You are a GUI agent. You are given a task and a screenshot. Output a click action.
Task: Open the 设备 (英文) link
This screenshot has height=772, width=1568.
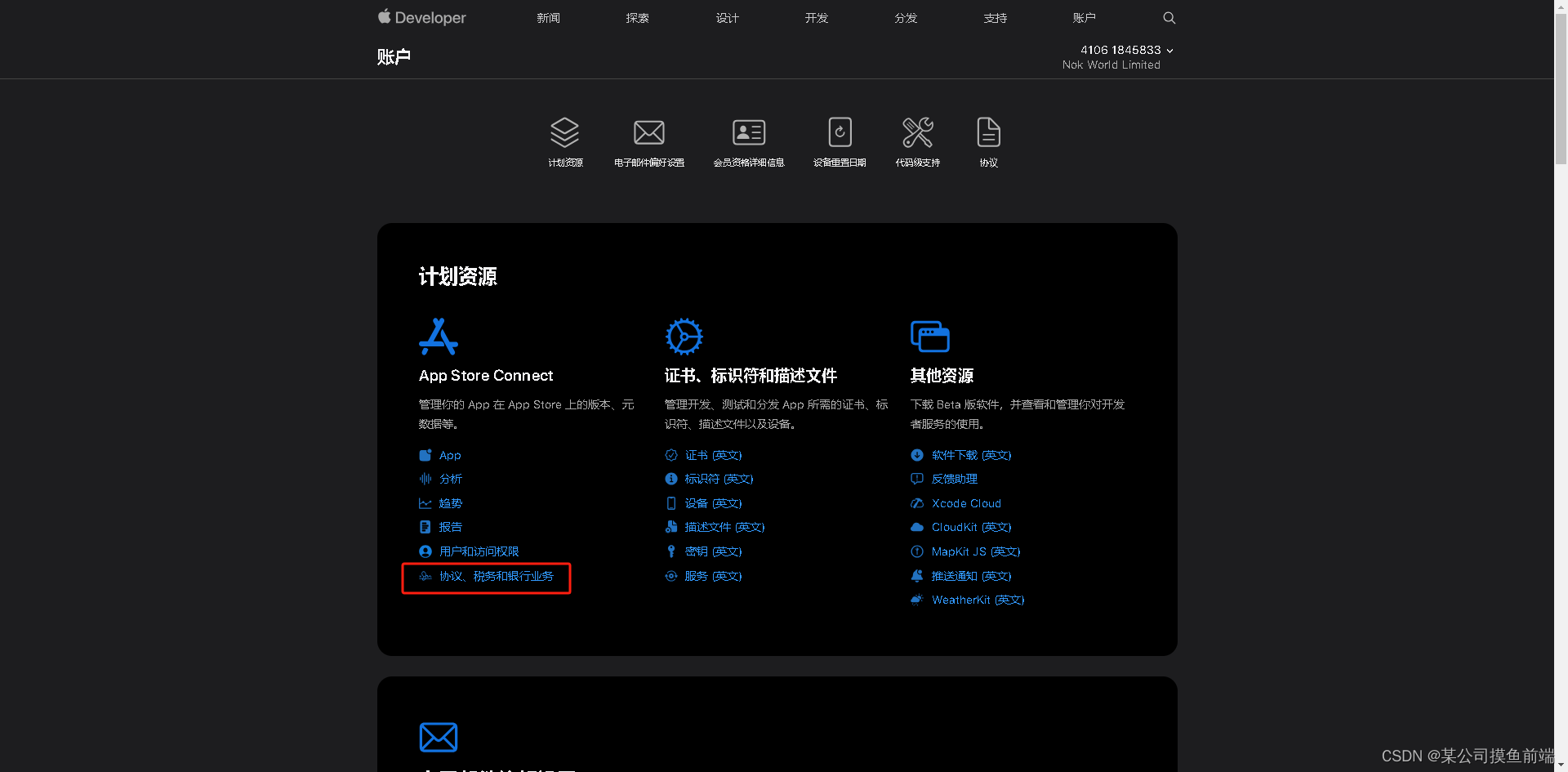pos(714,503)
